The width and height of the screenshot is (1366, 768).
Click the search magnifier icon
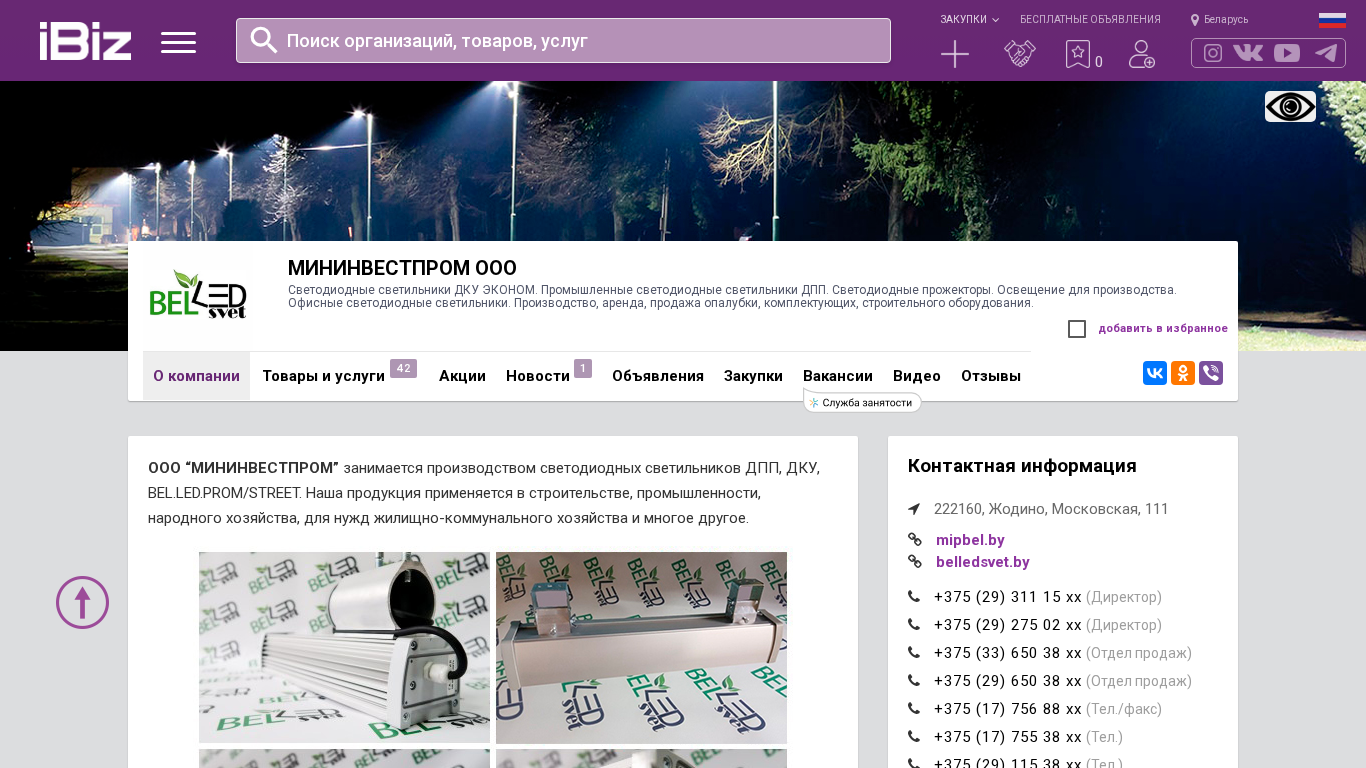pyautogui.click(x=264, y=40)
